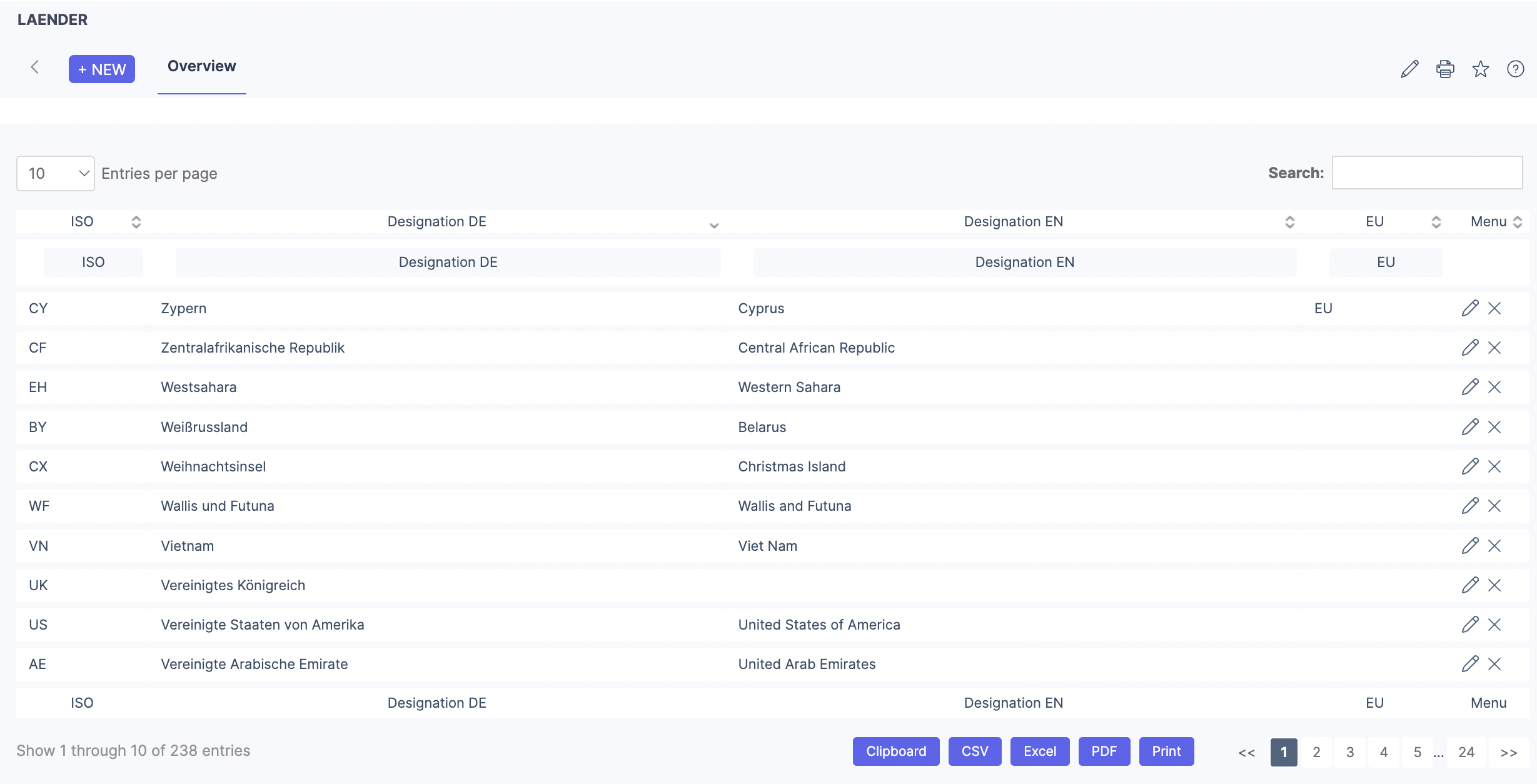Edit the Vietnam row with pencil icon

(1469, 546)
